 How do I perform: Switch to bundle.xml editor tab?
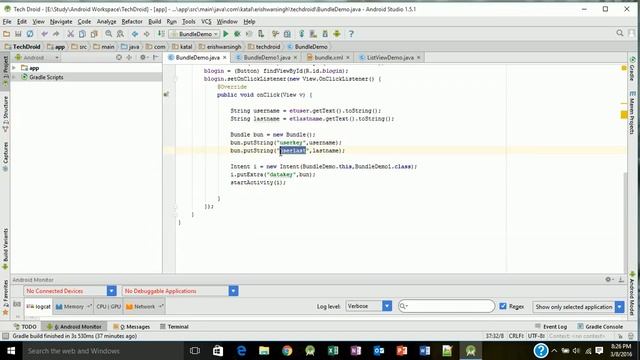329,58
